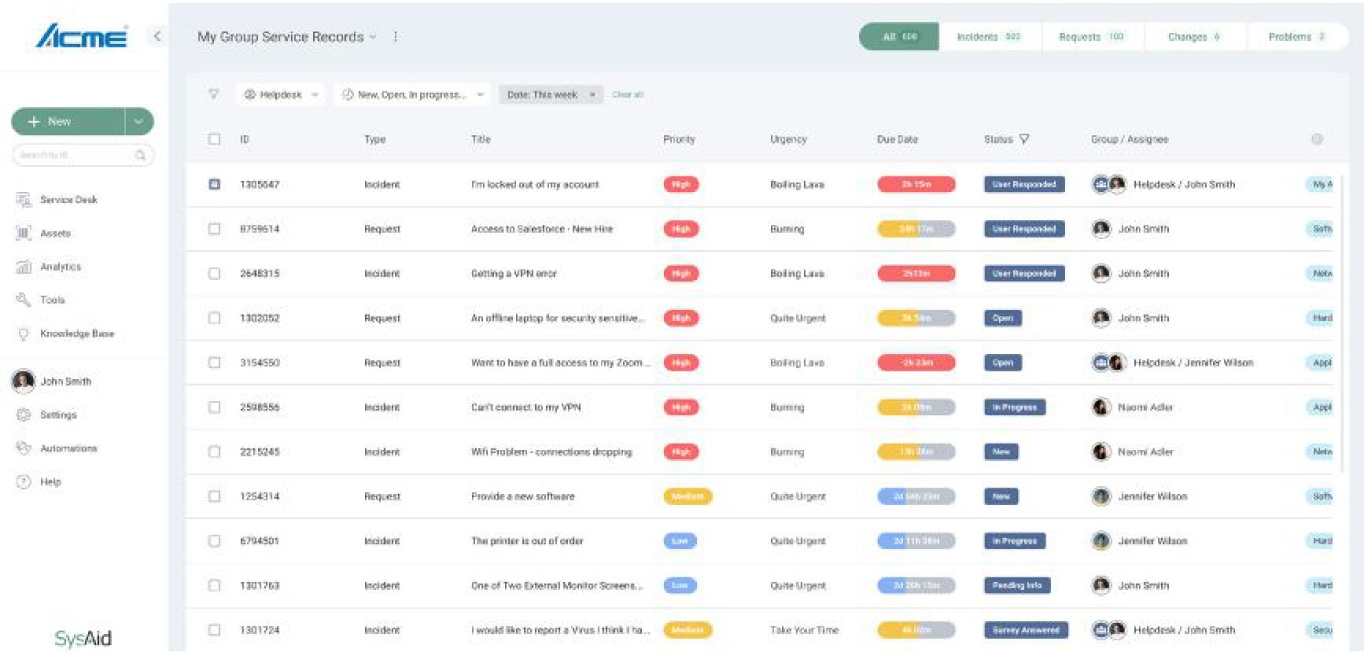The height and width of the screenshot is (655, 1366).
Task: Open the John Smith profile in sidebar
Action: [52, 381]
